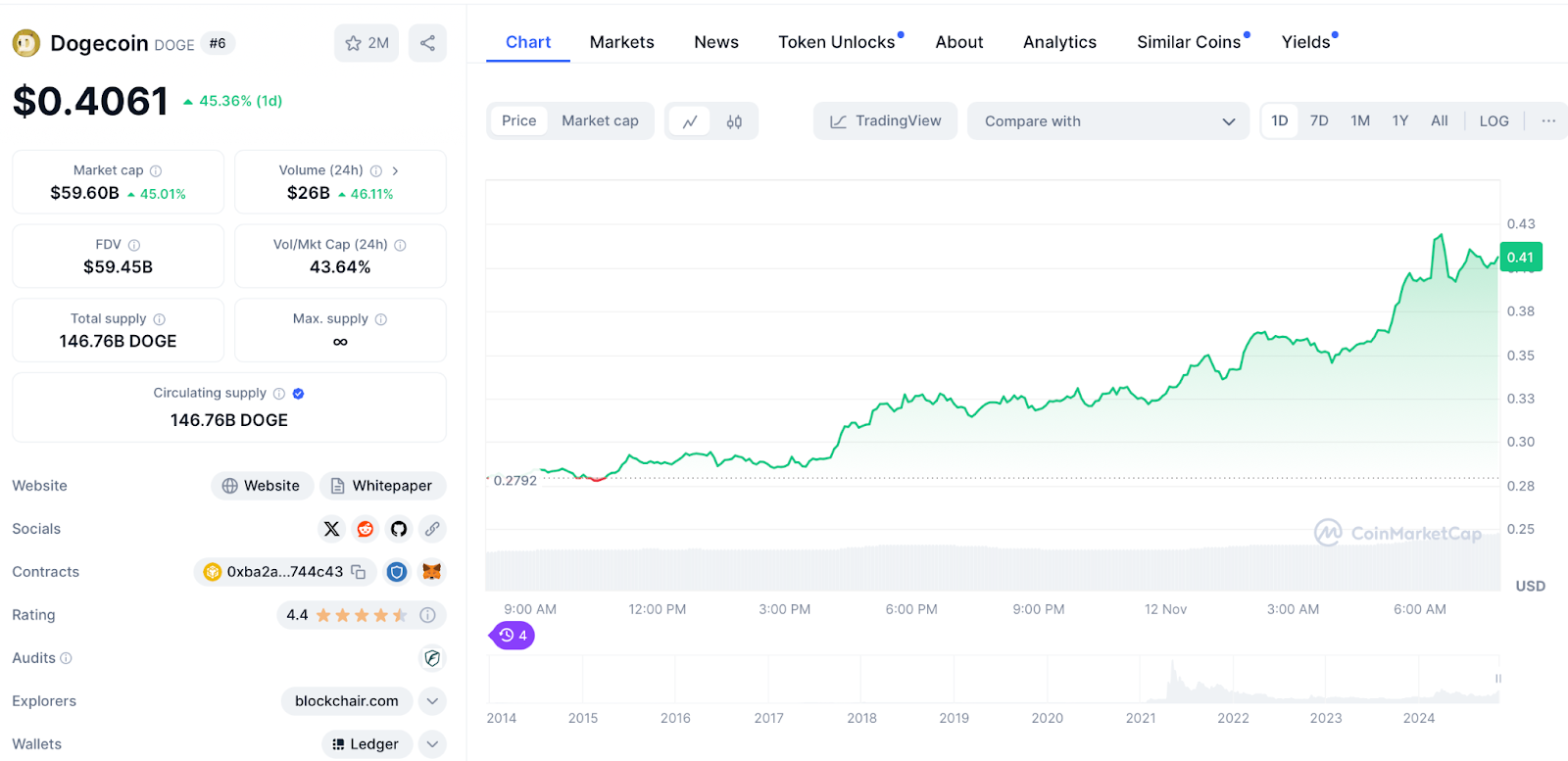Expand Explorers dropdown arrow
This screenshot has height=761, width=1568.
tap(432, 701)
